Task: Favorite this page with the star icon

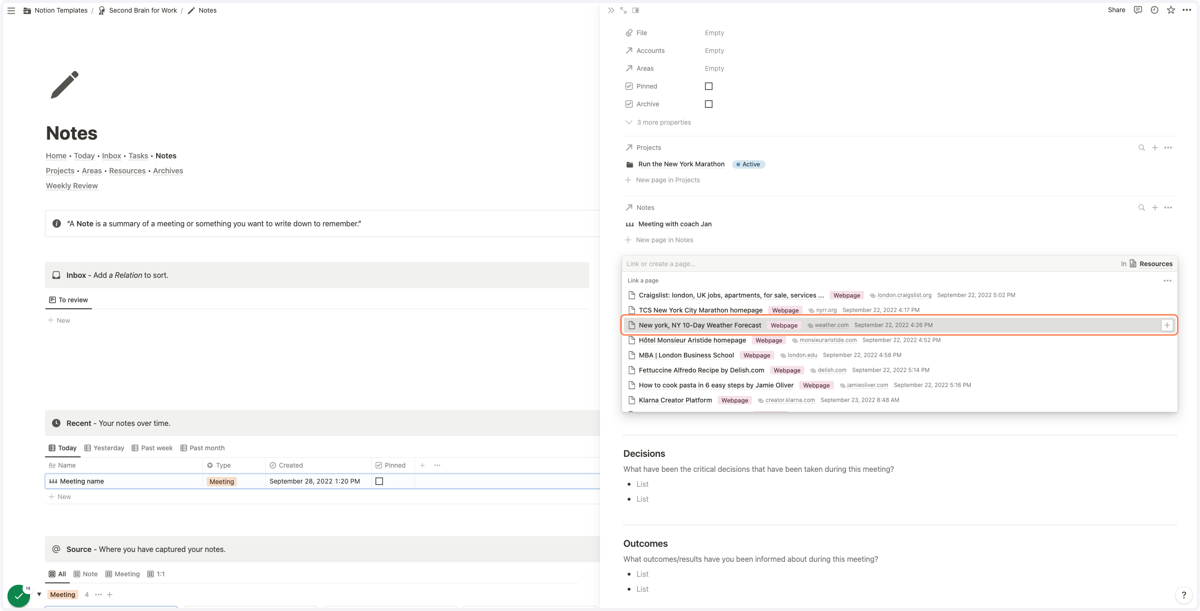Action: (x=1170, y=10)
